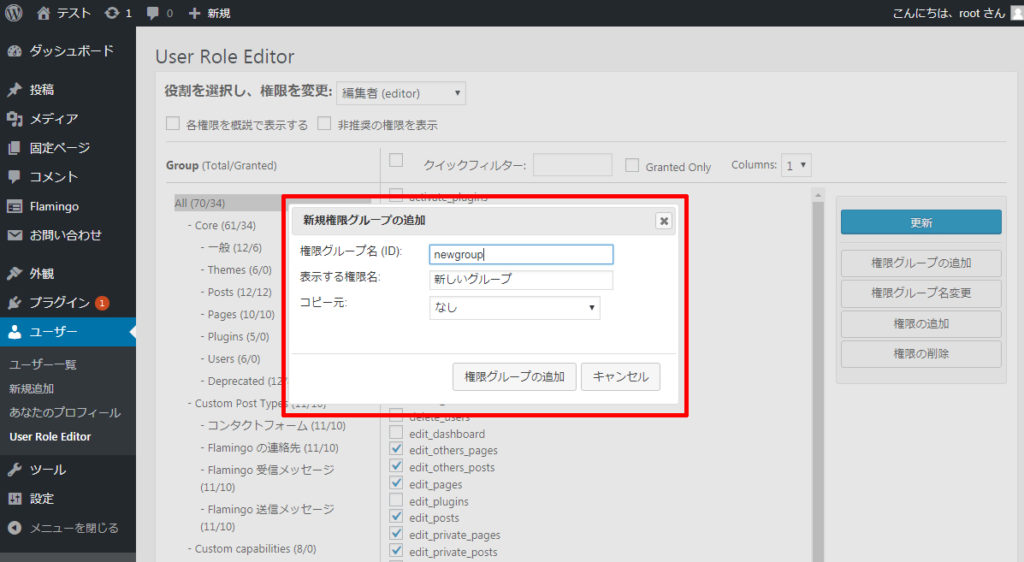Expand the コピー元 dropdown
Screen dimensions: 1024x562
514,308
